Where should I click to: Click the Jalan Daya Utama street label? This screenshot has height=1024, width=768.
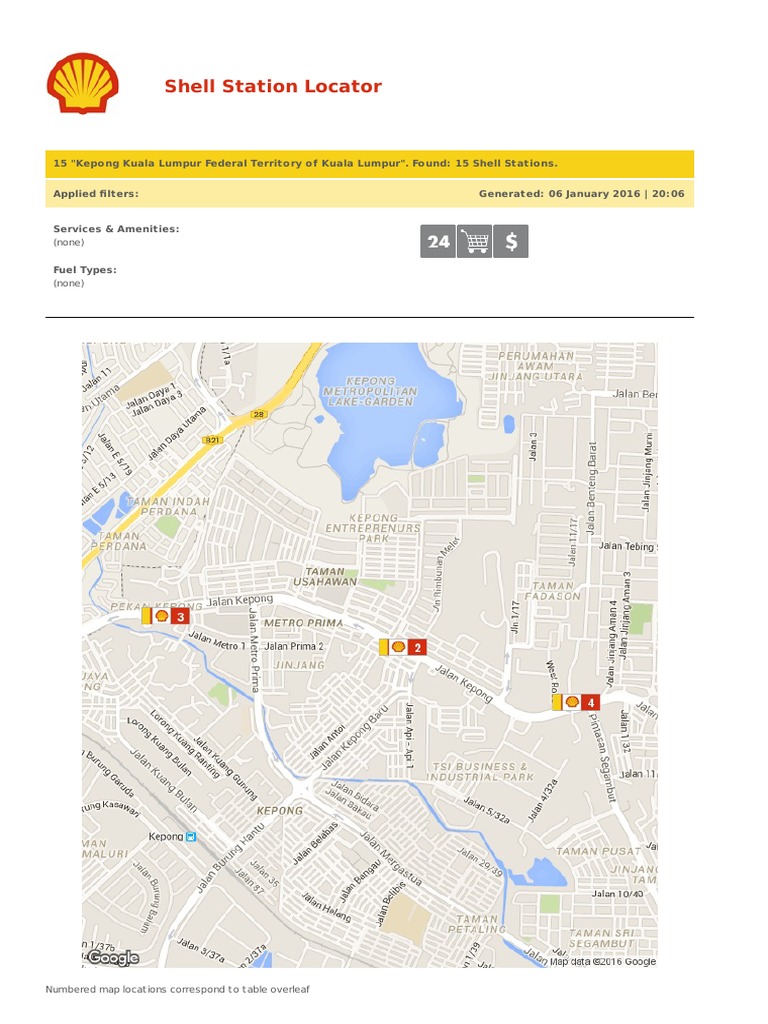(x=176, y=433)
